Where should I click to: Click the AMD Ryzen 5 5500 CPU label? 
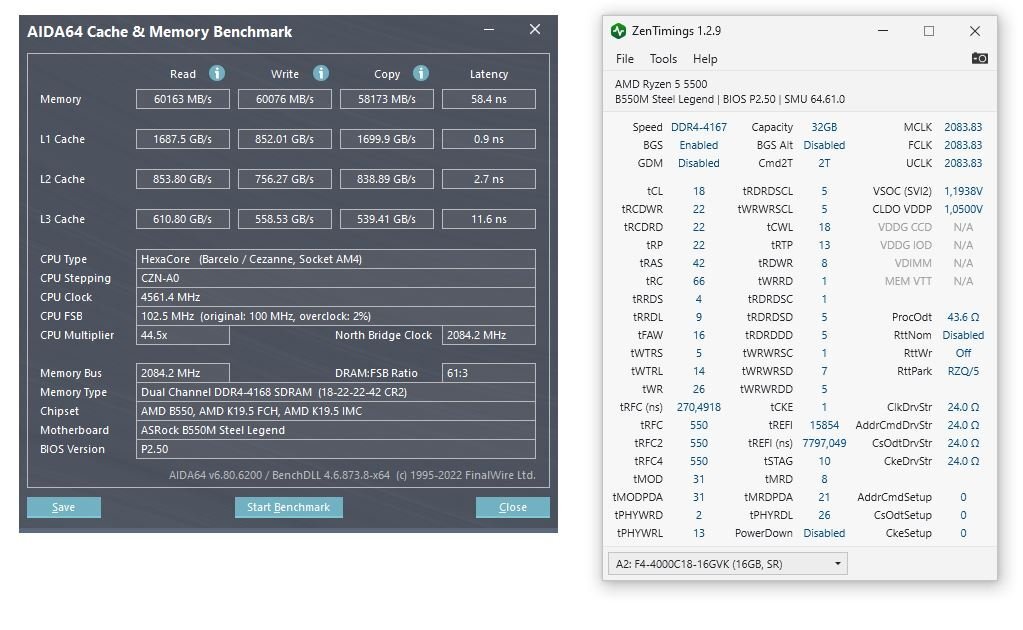[660, 83]
